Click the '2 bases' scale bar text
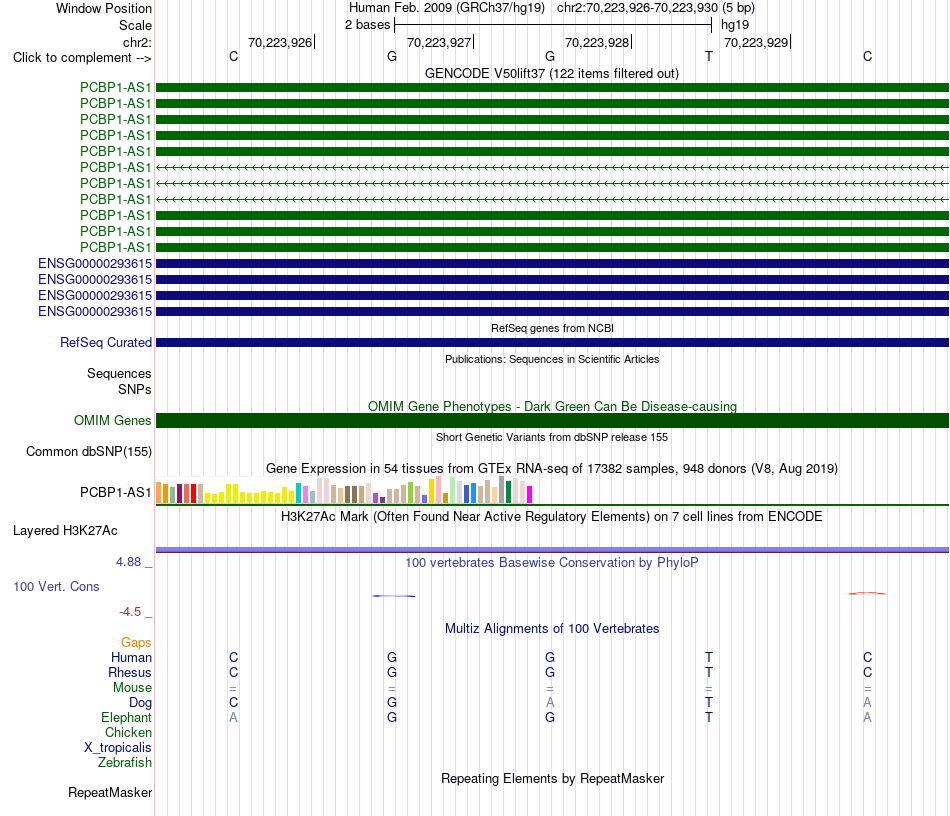 368,25
